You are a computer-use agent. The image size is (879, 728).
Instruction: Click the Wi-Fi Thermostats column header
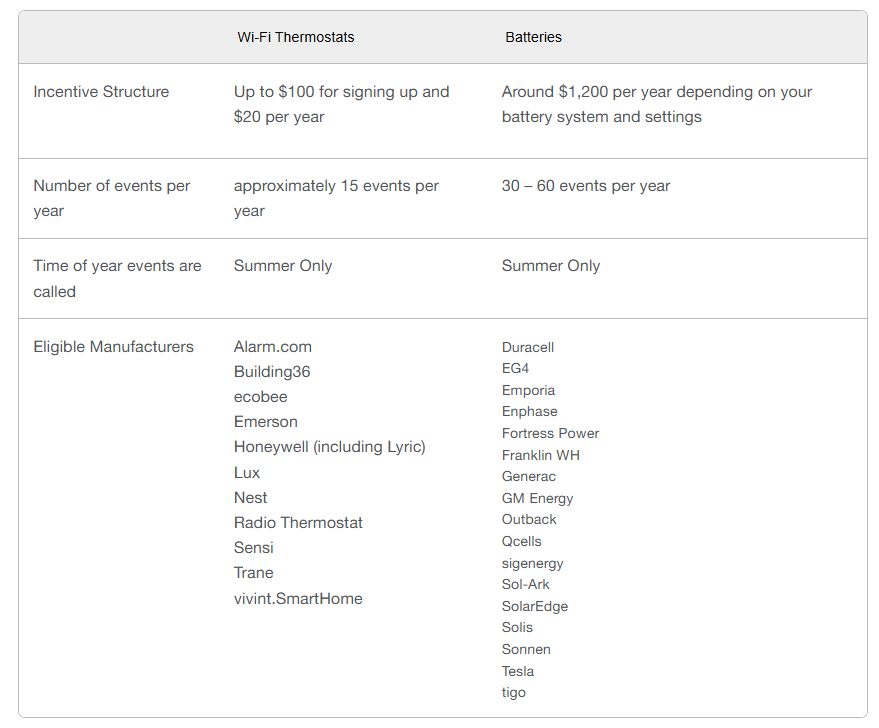coord(295,37)
